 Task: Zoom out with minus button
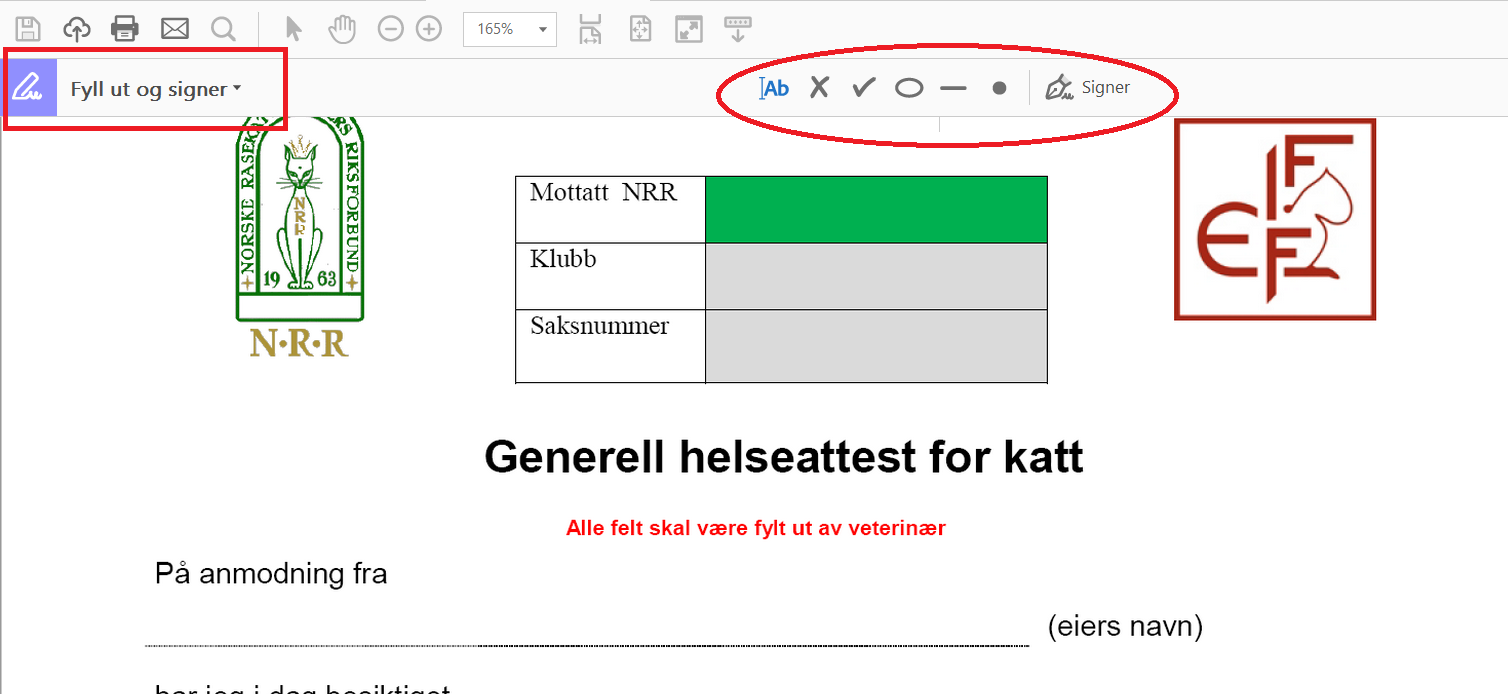tap(390, 29)
